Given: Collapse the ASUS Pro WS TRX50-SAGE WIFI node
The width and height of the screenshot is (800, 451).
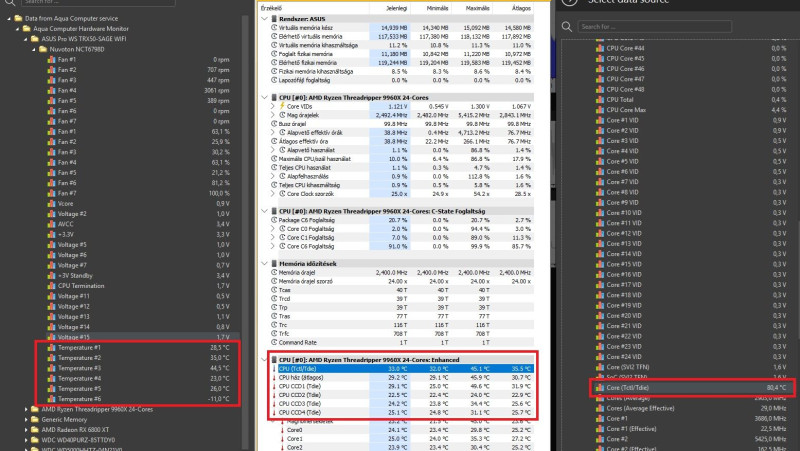Looking at the screenshot, I should 26,39.
